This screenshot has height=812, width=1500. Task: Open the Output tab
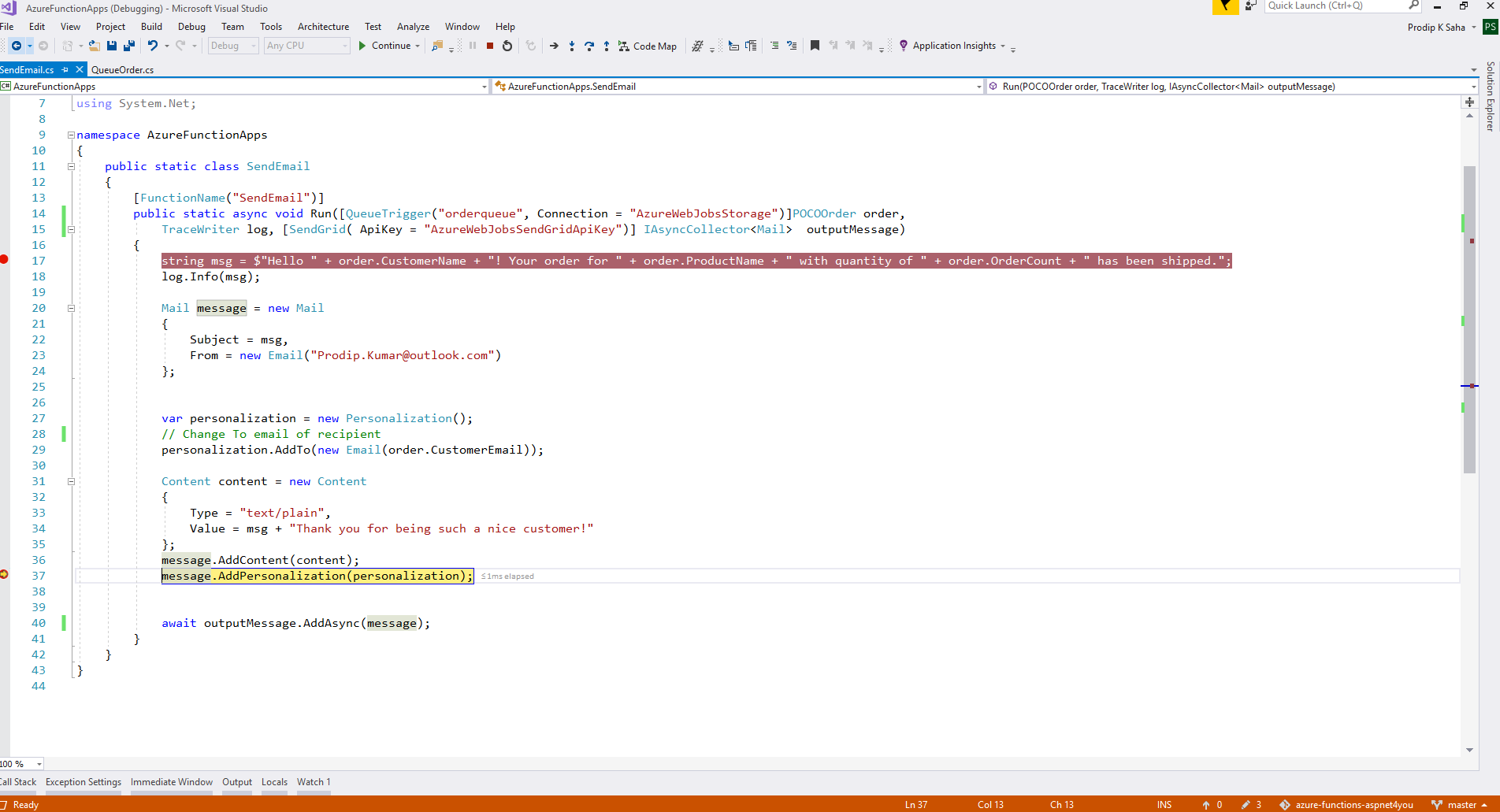coord(237,782)
